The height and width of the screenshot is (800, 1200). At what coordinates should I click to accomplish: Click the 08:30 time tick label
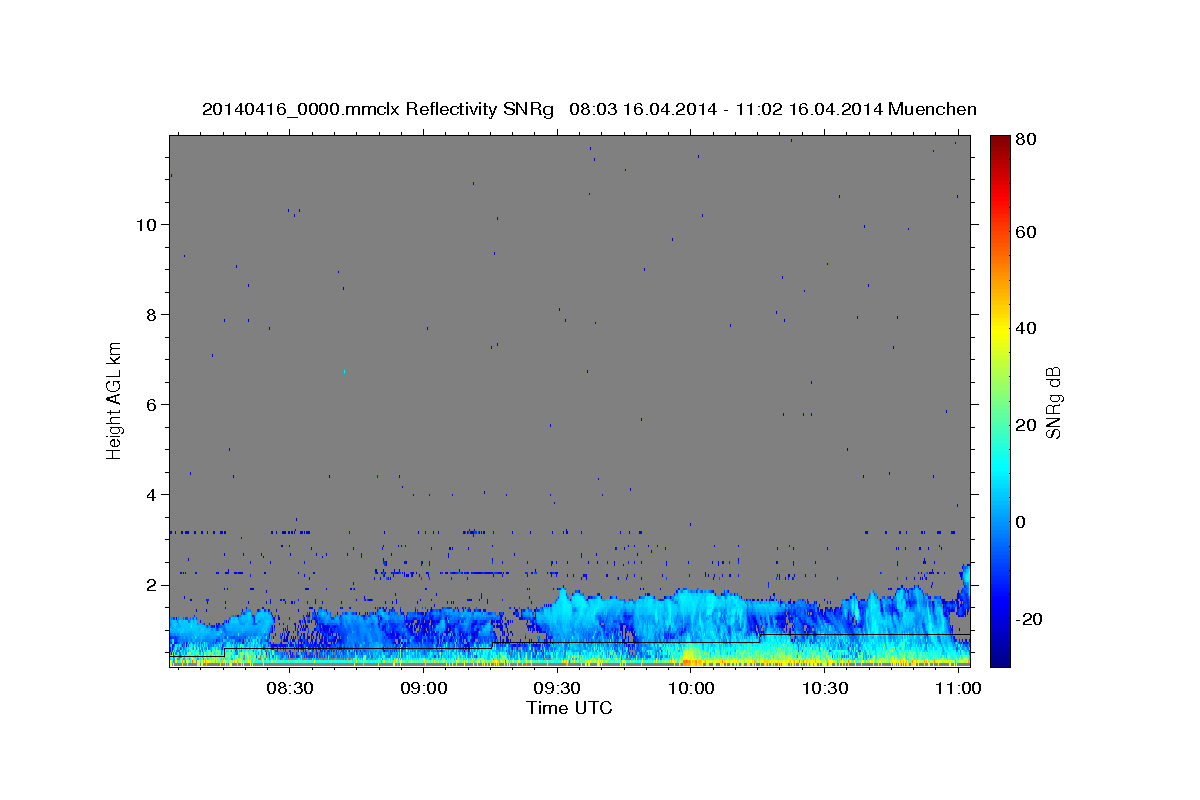289,689
